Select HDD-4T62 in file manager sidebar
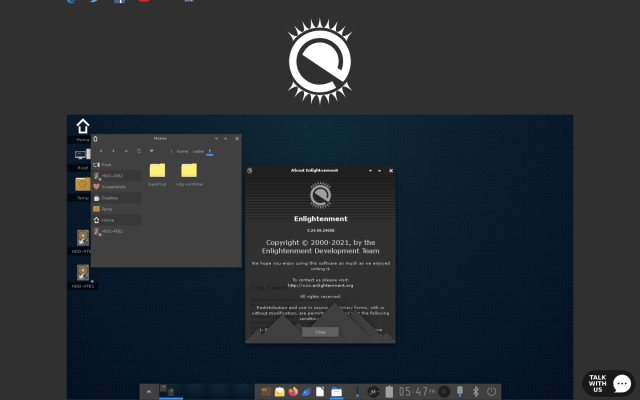The height and width of the screenshot is (400, 640). tap(117, 176)
